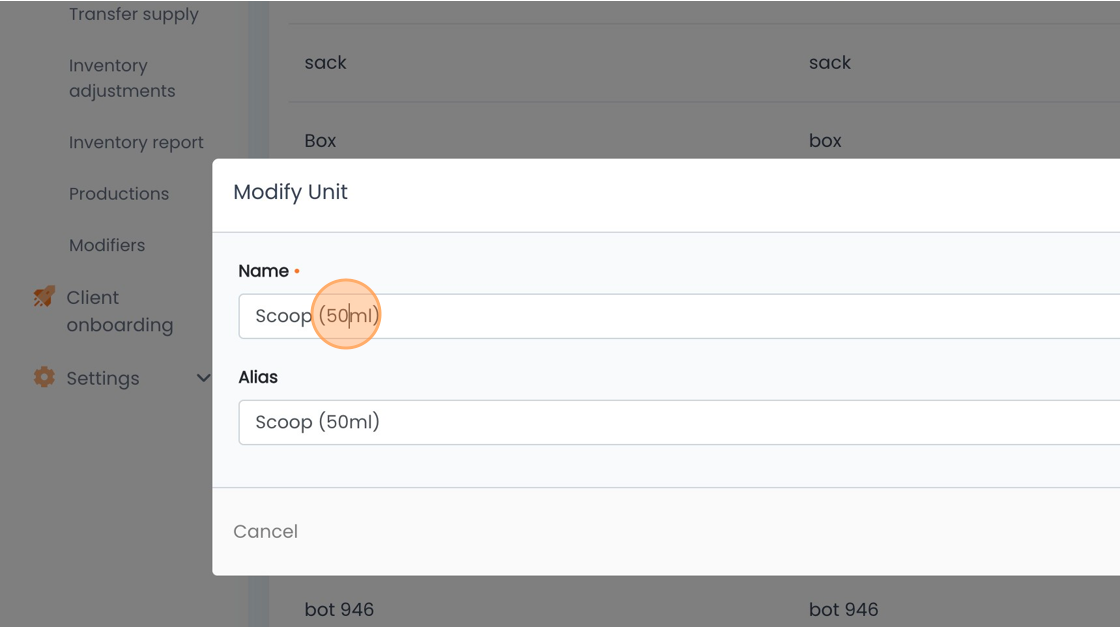
Task: Click the rocket icon beside Client onboarding
Action: coord(44,297)
